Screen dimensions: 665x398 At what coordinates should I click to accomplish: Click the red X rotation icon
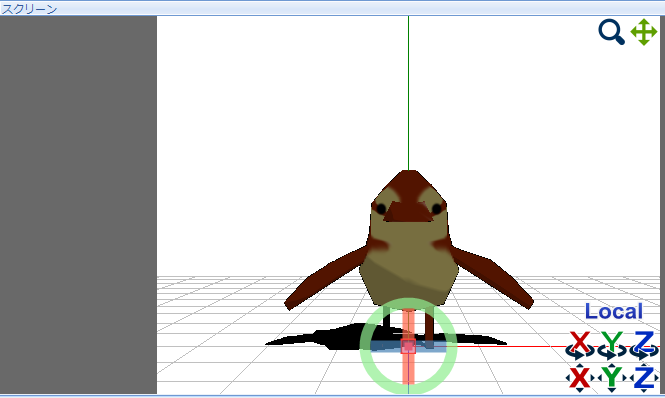tap(580, 345)
